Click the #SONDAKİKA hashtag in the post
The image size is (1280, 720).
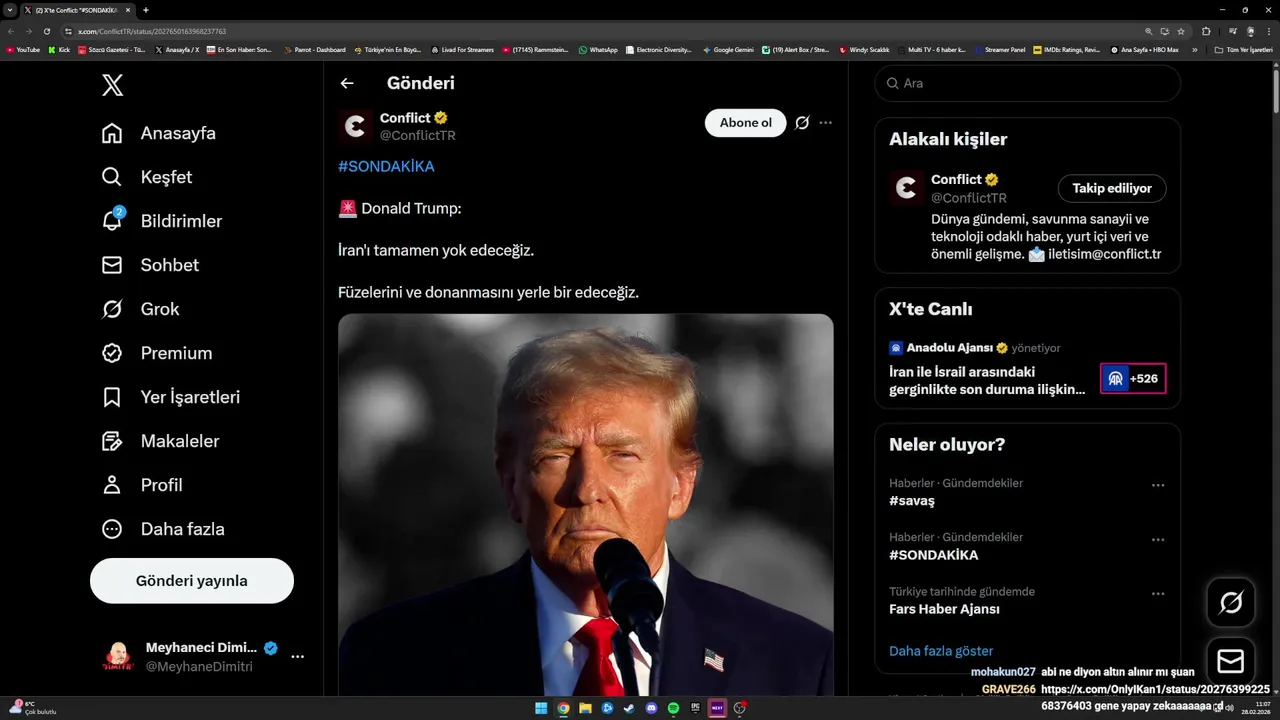pos(386,166)
